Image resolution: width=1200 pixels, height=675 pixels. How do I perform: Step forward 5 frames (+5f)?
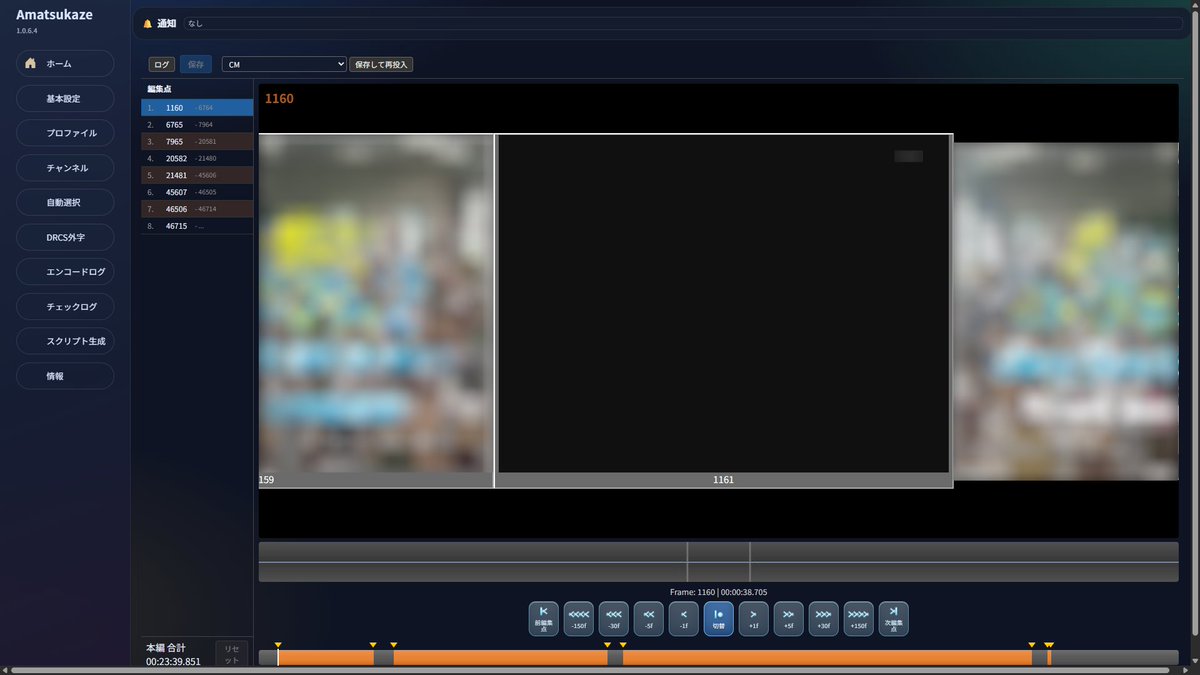[x=788, y=619]
